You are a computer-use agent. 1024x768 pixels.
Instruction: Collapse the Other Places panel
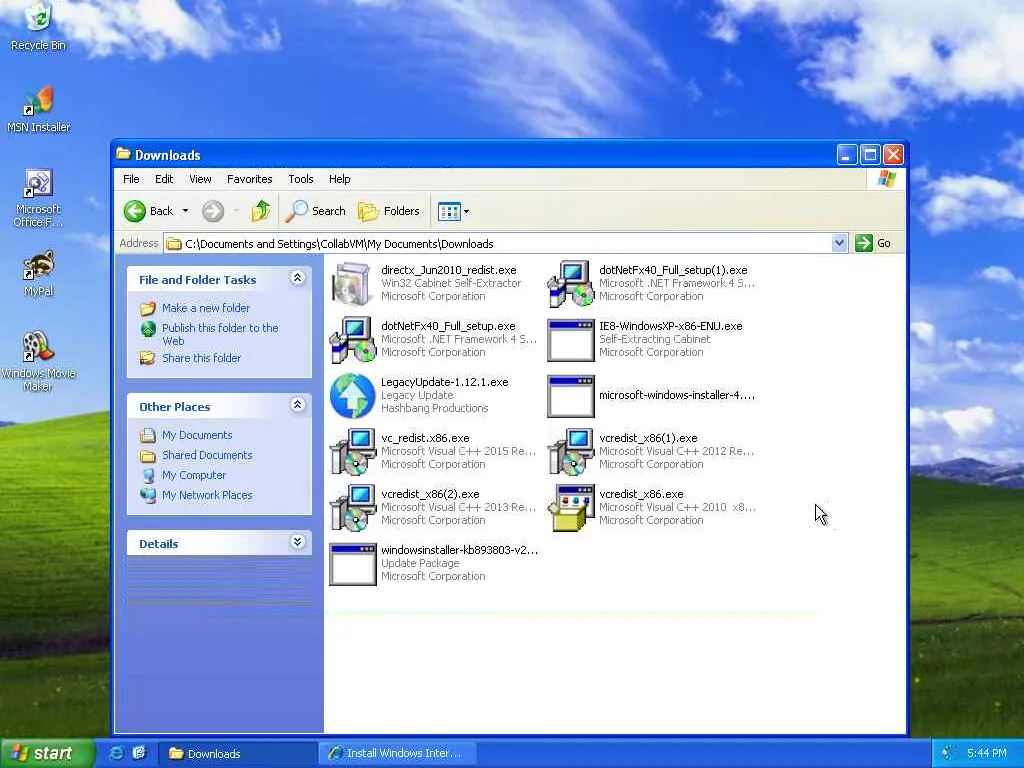[x=297, y=406]
